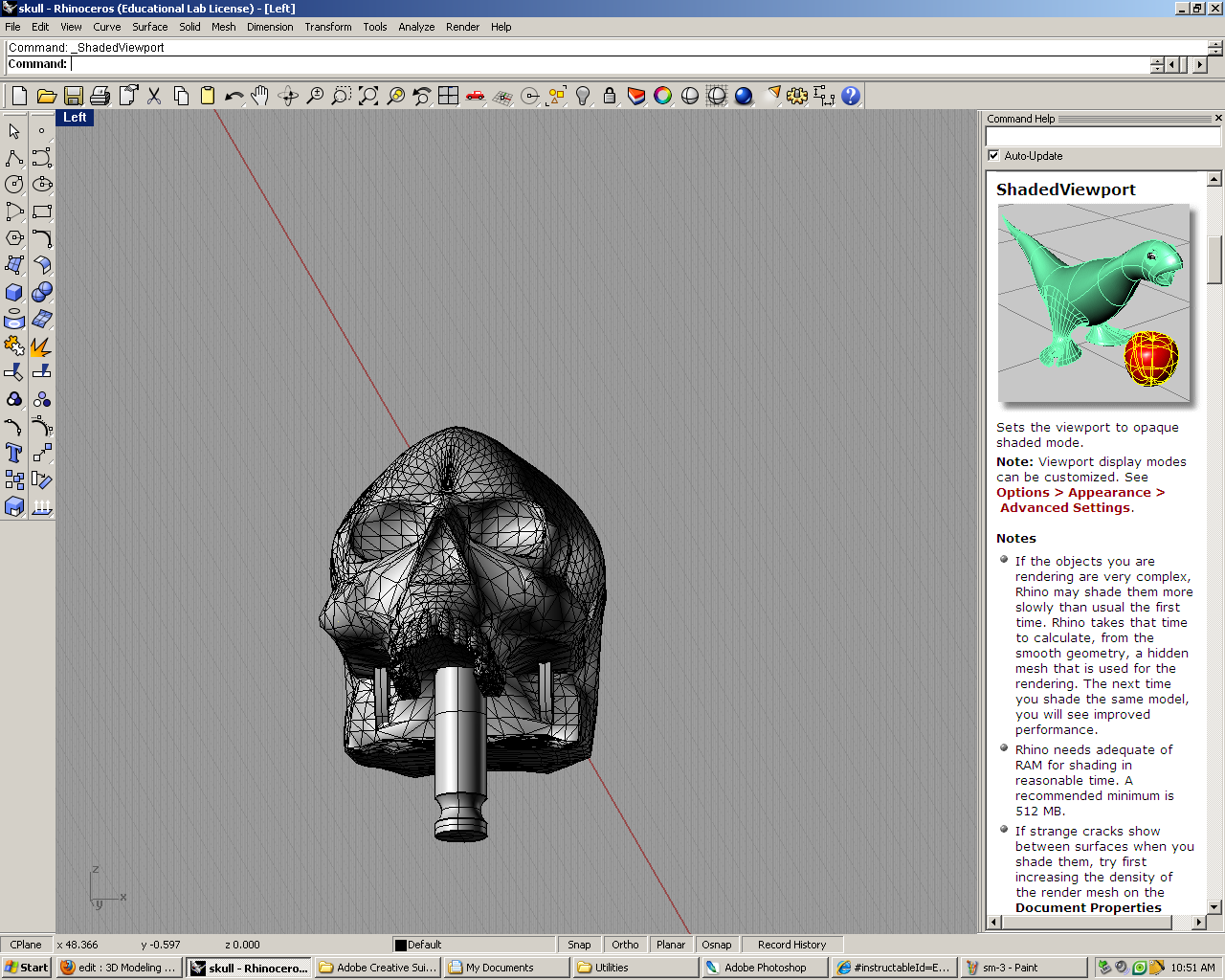The width and height of the screenshot is (1225, 980).
Task: Open the Render menu
Action: 462,27
